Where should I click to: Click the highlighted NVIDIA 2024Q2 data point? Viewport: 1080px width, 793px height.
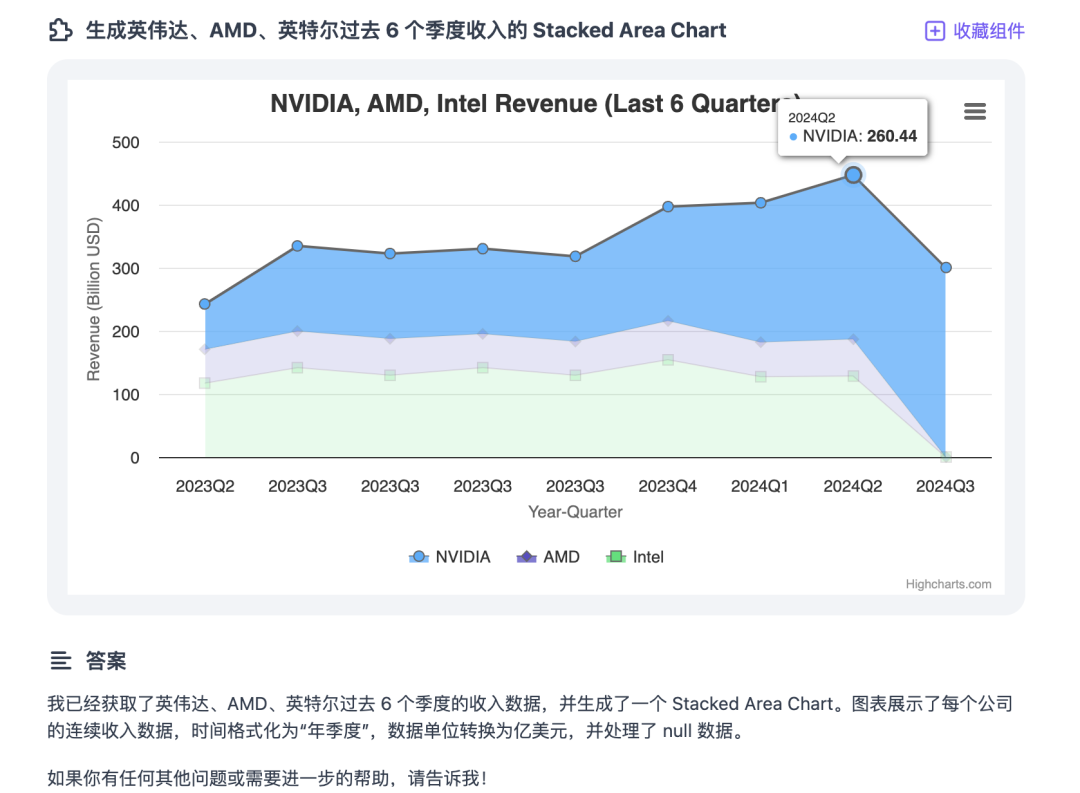click(853, 175)
